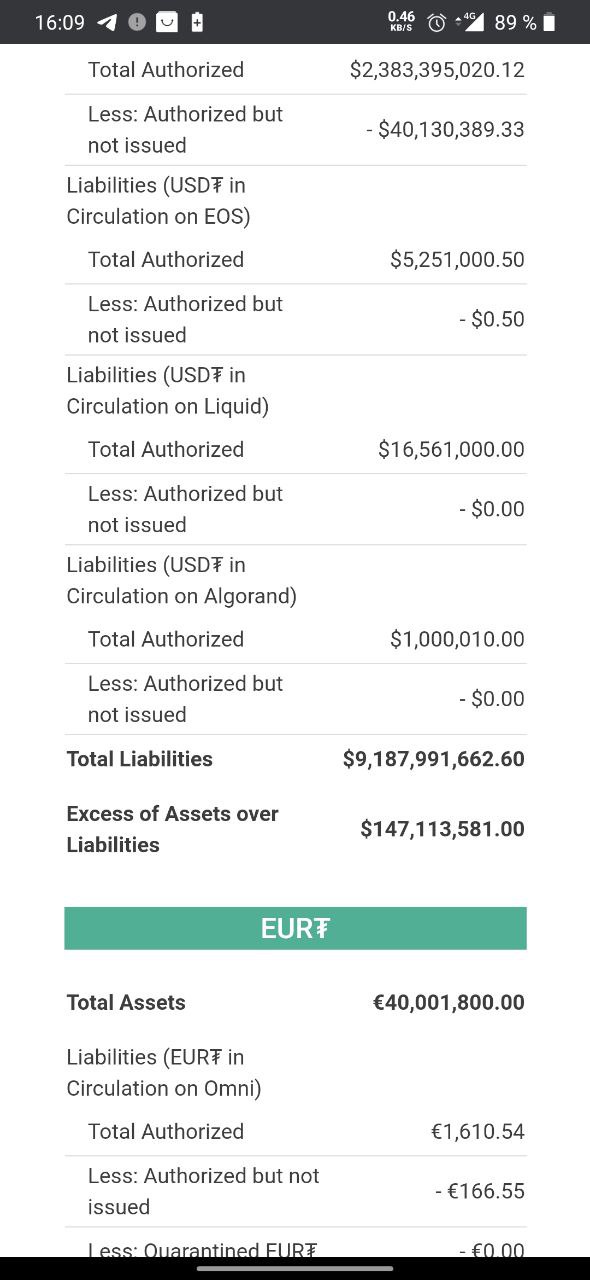The width and height of the screenshot is (590, 1280).
Task: Tap the Total Authorized $16,561,000.00 amount
Action: [451, 449]
